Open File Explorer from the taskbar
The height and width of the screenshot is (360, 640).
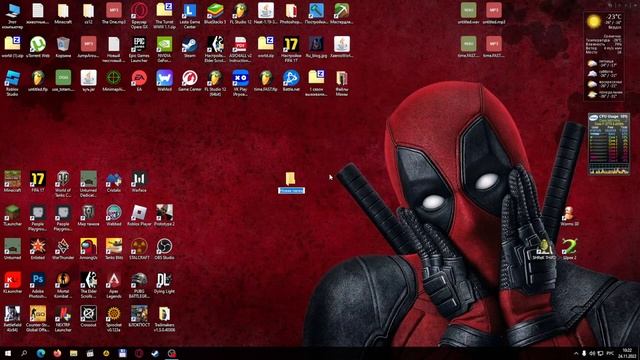(73, 353)
